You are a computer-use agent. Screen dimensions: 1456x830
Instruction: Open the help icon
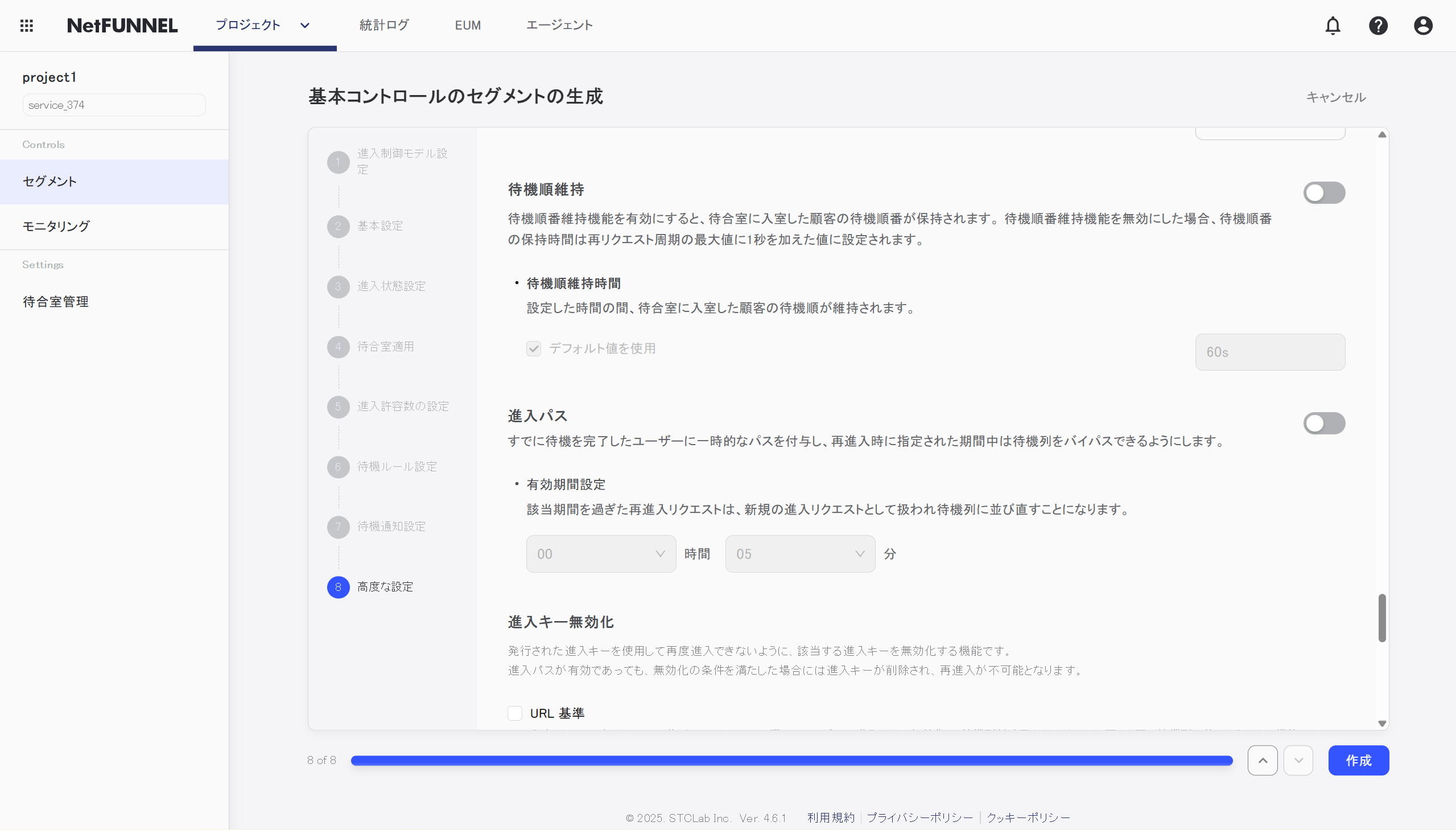[x=1378, y=26]
